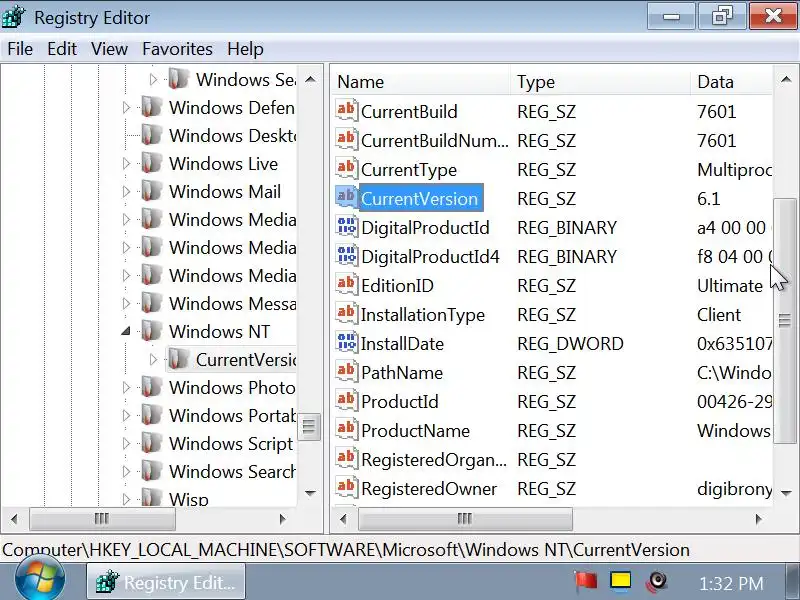
Task: Click the ProductName string value icon
Action: coord(346,431)
